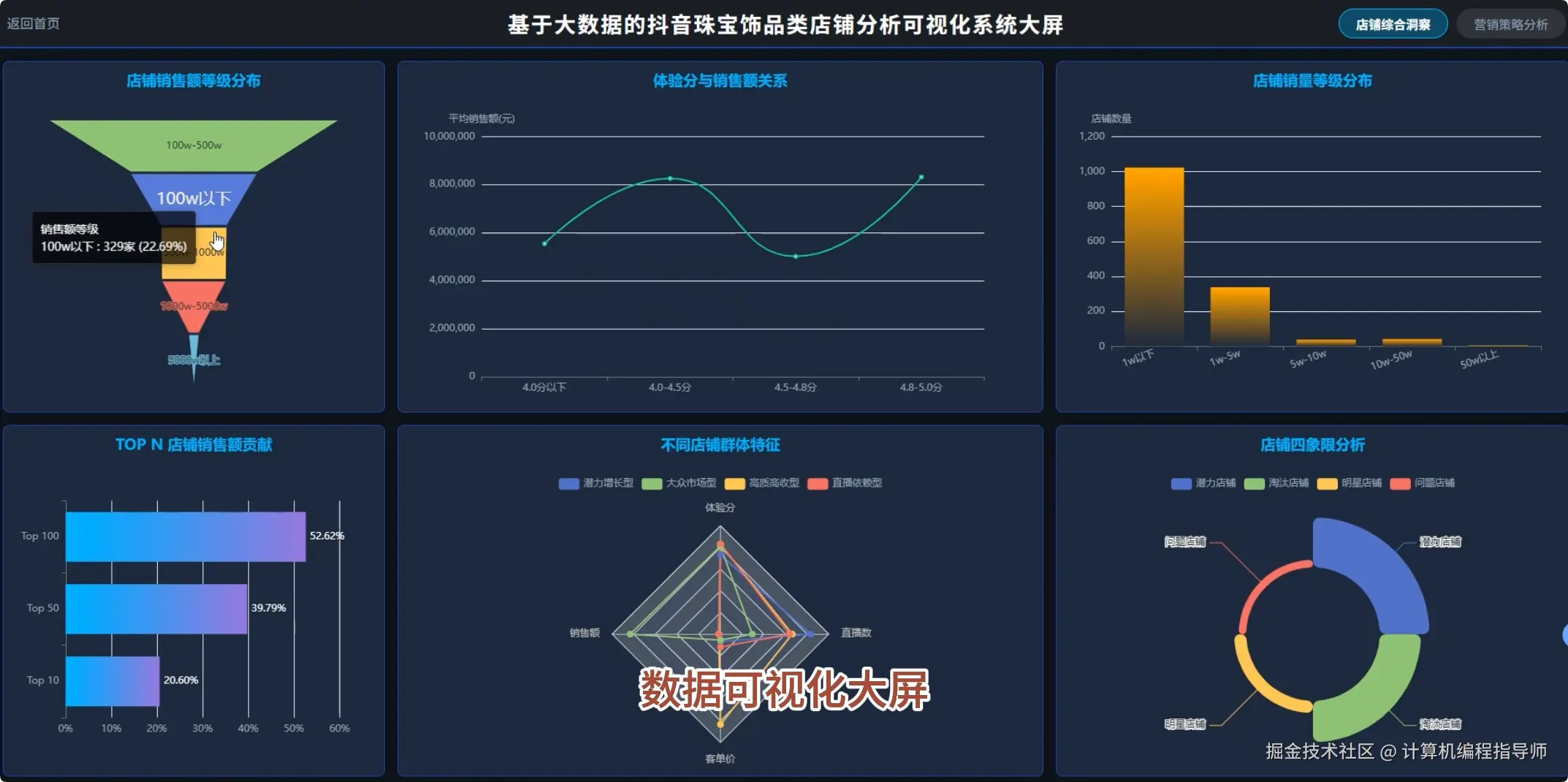
Task: Click the line point at 4.8-5.0分
Action: (x=921, y=177)
